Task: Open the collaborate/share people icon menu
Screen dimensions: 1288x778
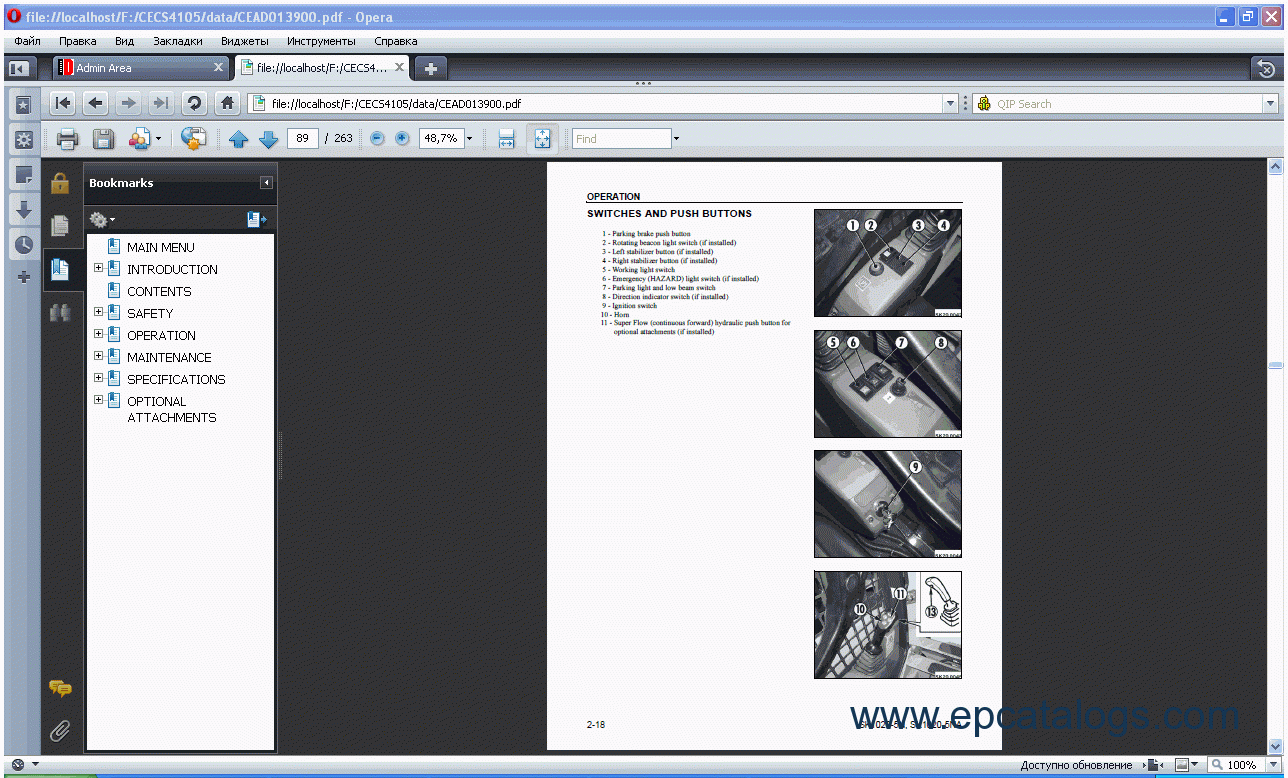Action: click(x=144, y=139)
